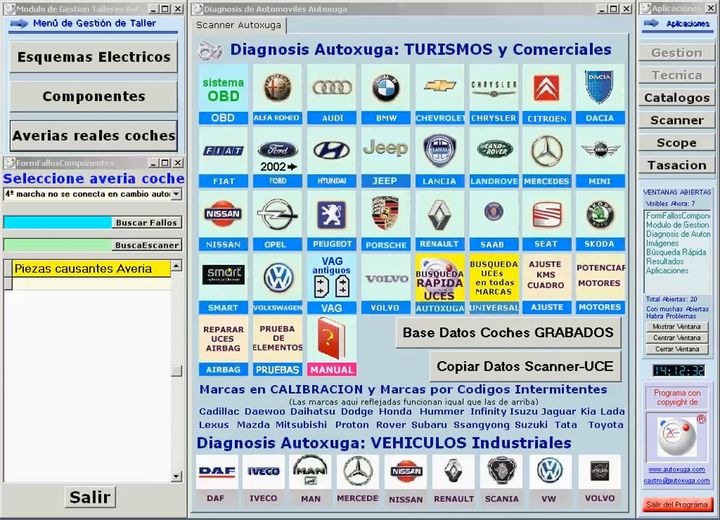Choose the MAN truck logo
Viewport: 720px width, 520px height.
point(311,472)
